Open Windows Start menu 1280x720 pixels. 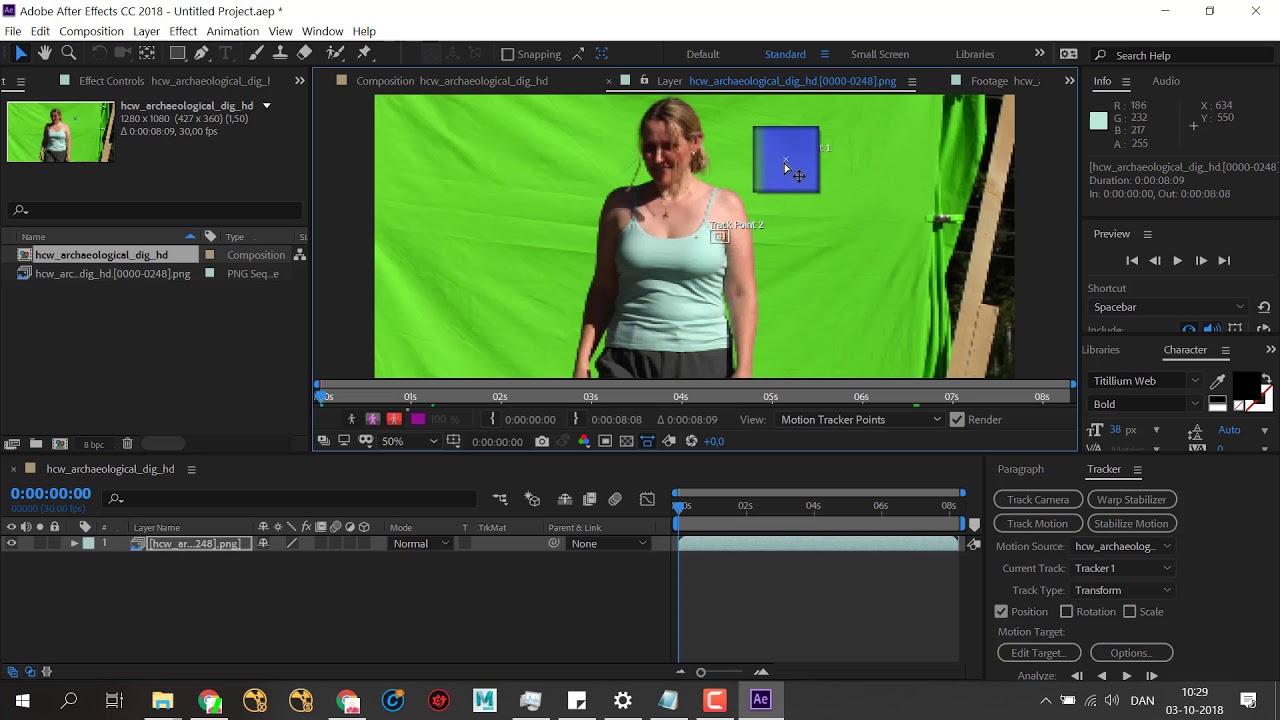point(22,700)
